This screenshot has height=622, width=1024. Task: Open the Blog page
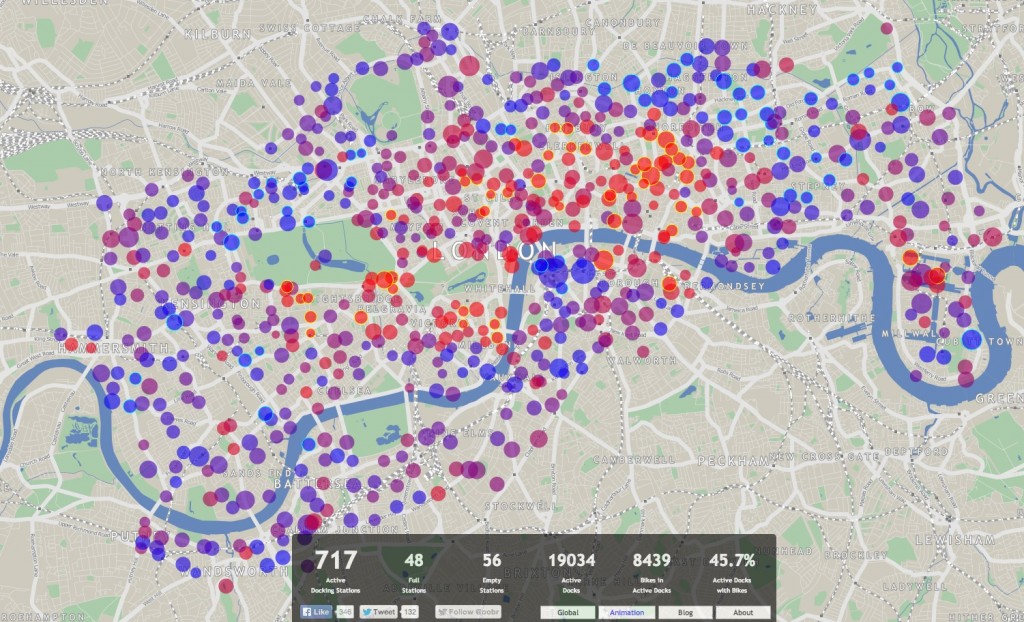point(684,610)
